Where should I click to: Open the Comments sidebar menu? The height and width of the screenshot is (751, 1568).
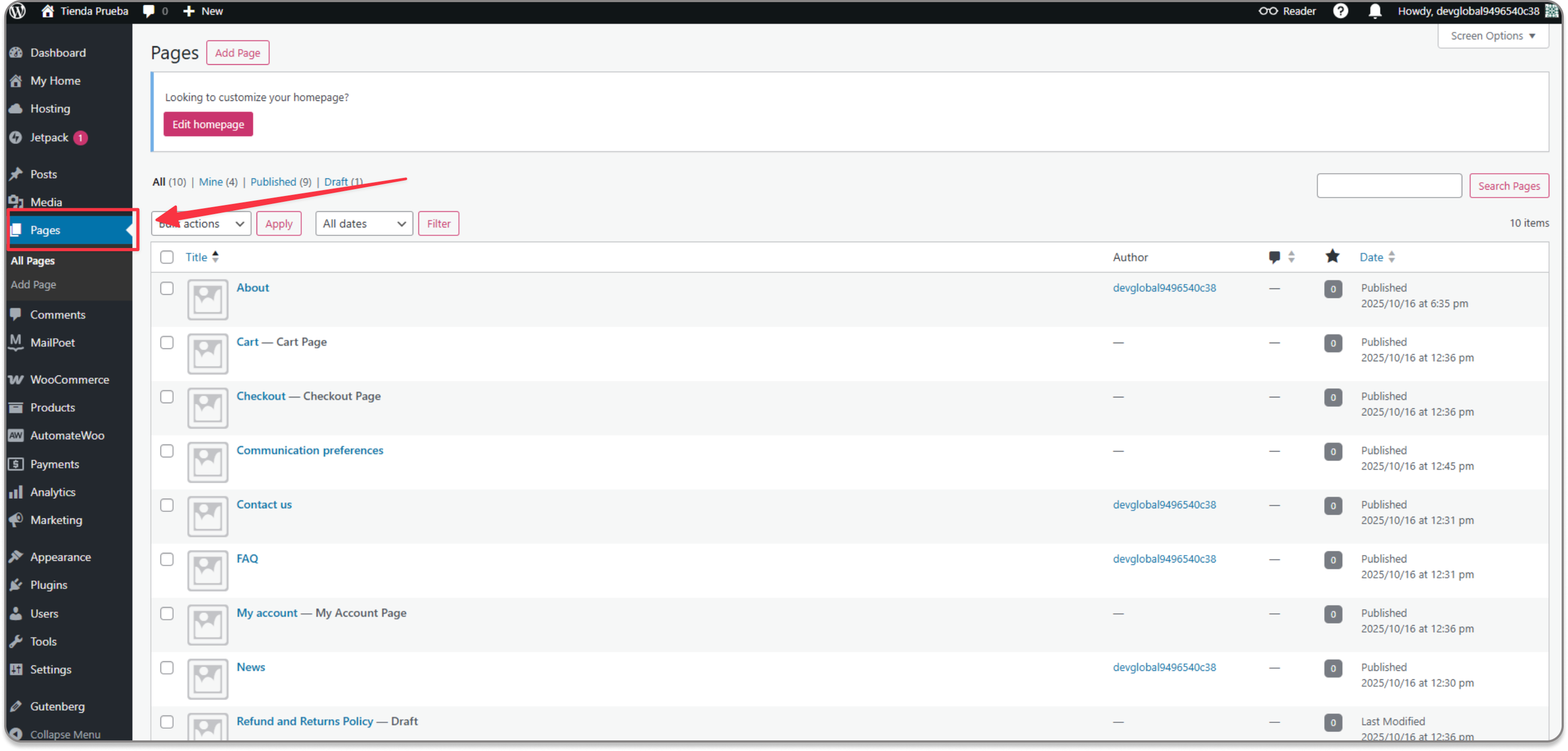pos(70,314)
